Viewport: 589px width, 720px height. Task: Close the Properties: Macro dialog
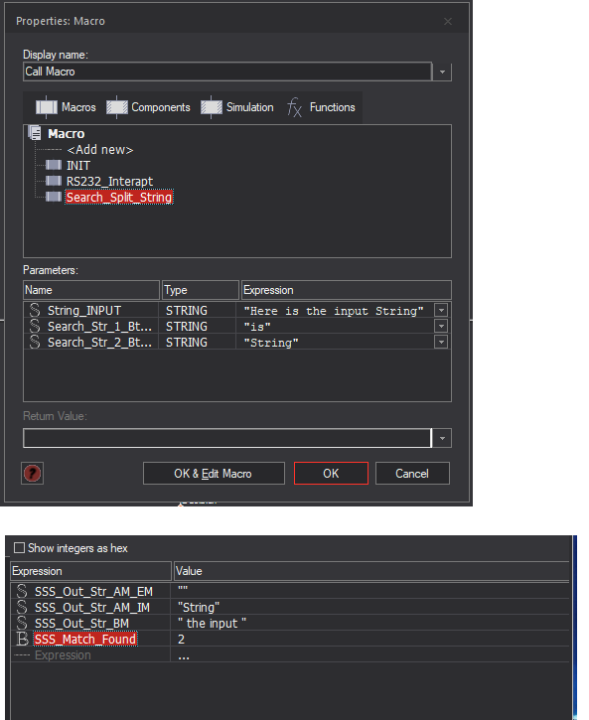(448, 22)
